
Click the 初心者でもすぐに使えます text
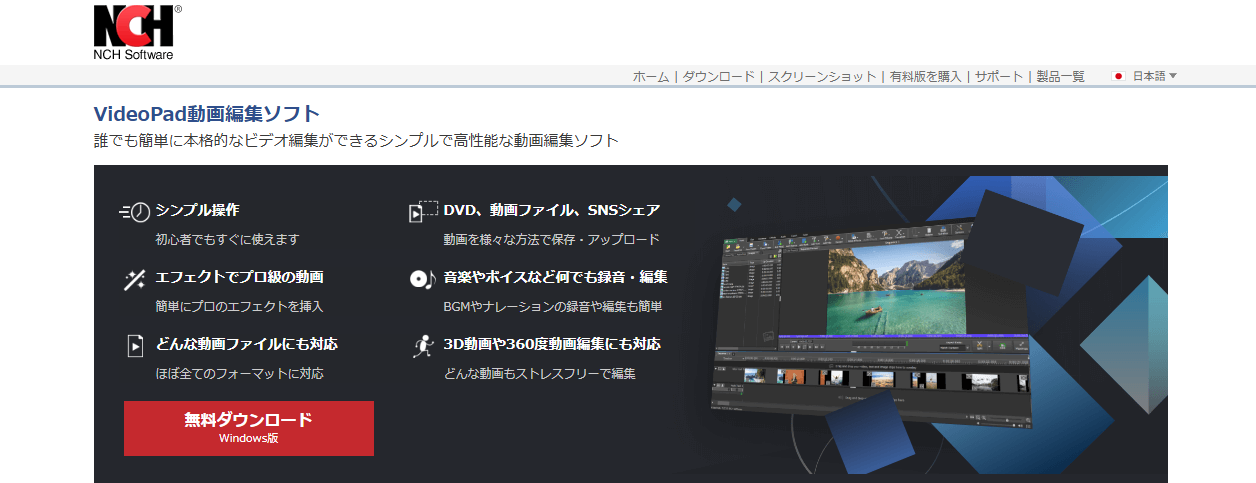[x=227, y=240]
